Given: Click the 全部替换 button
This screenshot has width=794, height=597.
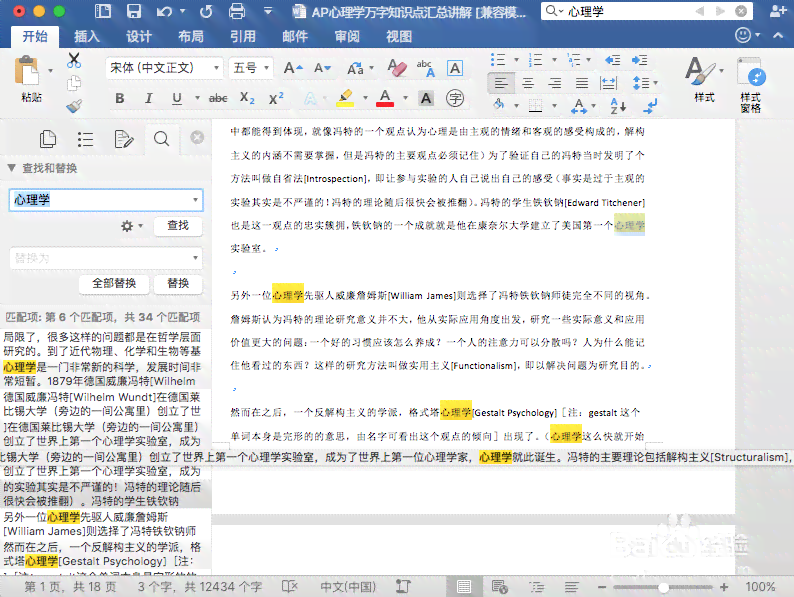Looking at the screenshot, I should (114, 284).
